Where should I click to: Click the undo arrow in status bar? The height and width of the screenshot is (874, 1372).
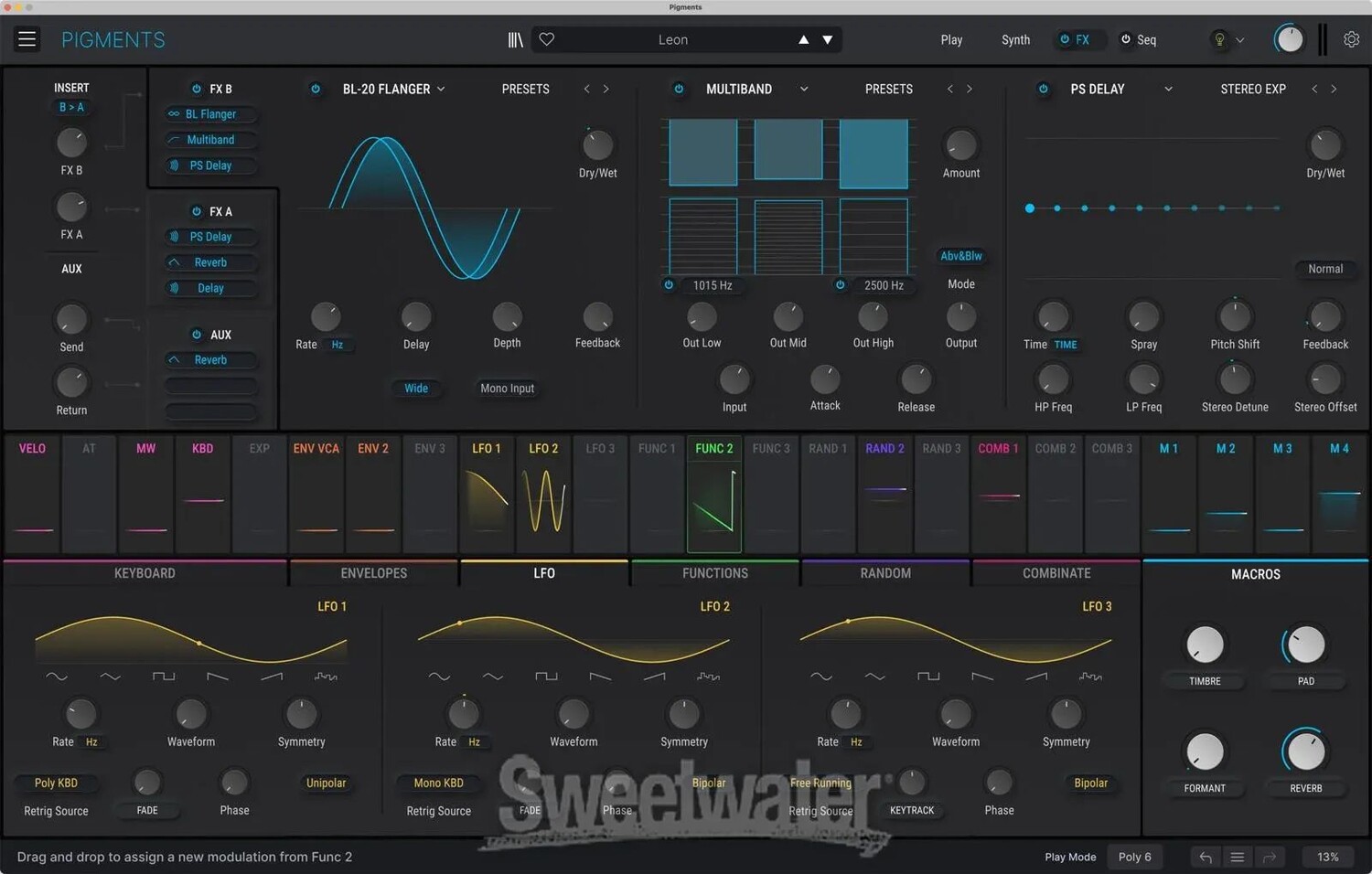tap(1206, 857)
